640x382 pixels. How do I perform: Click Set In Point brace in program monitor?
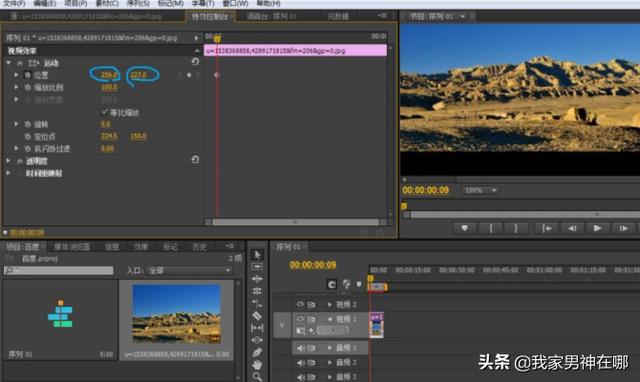pyautogui.click(x=491, y=229)
